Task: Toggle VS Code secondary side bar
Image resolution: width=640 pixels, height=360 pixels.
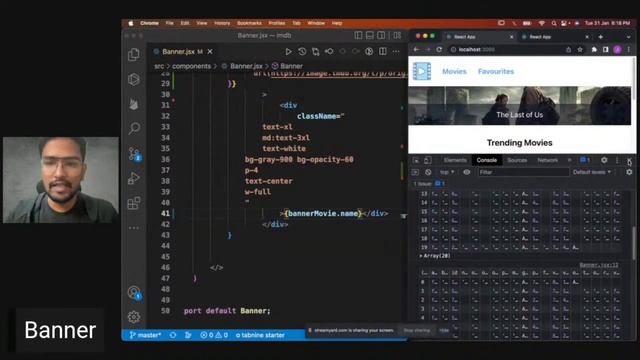Action: [381, 36]
